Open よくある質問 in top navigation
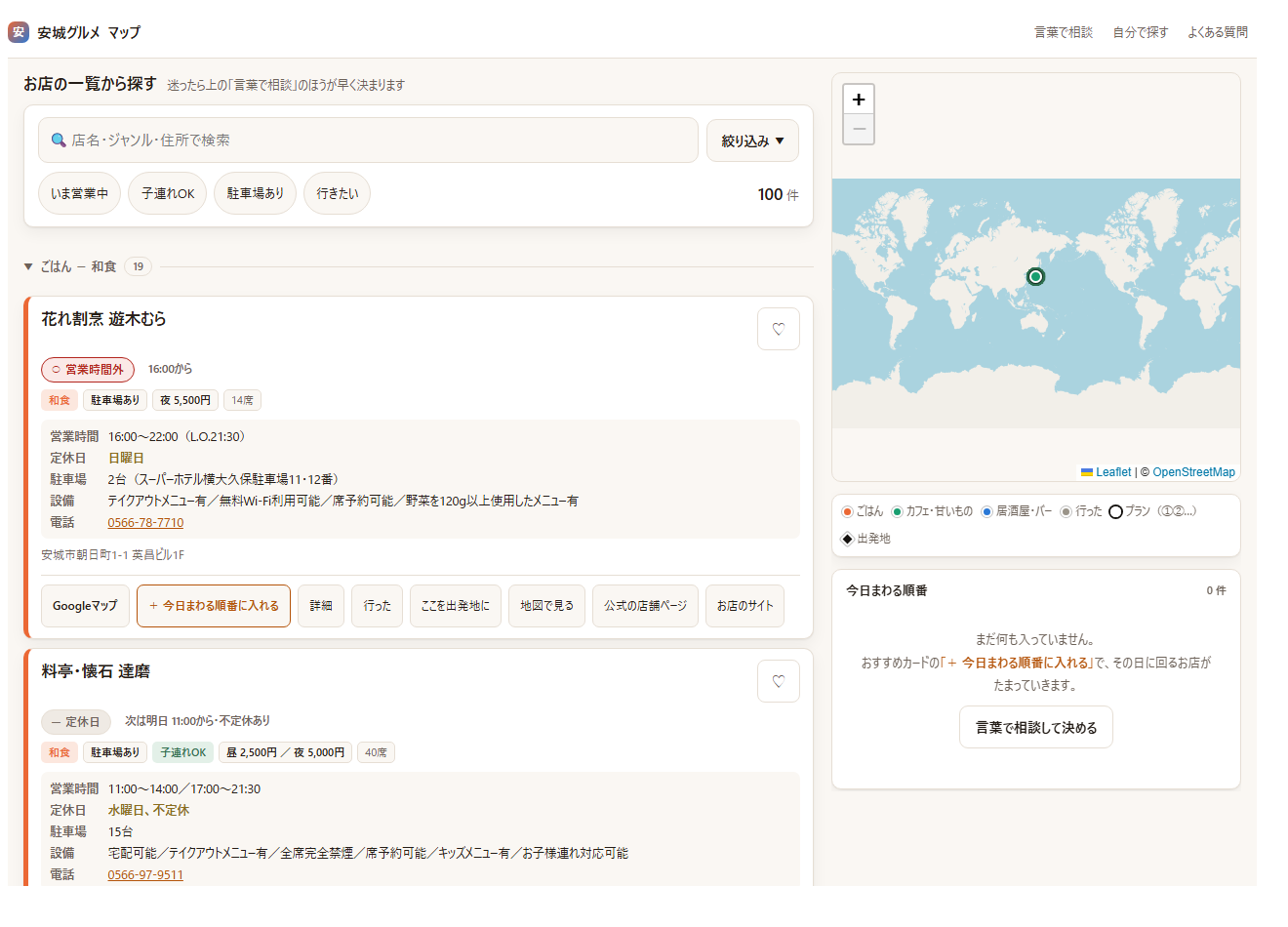This screenshot has width=1288, height=927. click(x=1218, y=32)
